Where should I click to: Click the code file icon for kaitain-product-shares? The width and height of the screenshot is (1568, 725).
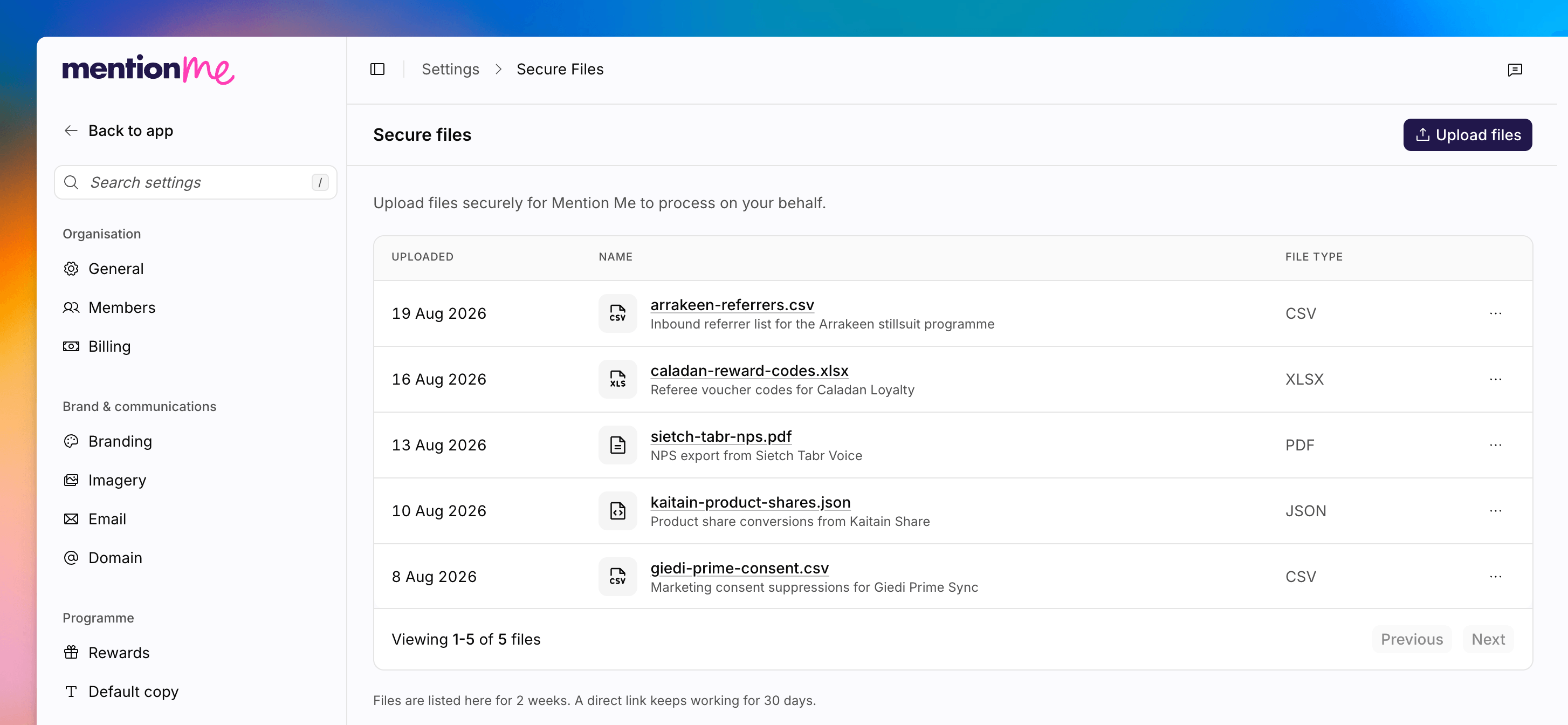[617, 511]
